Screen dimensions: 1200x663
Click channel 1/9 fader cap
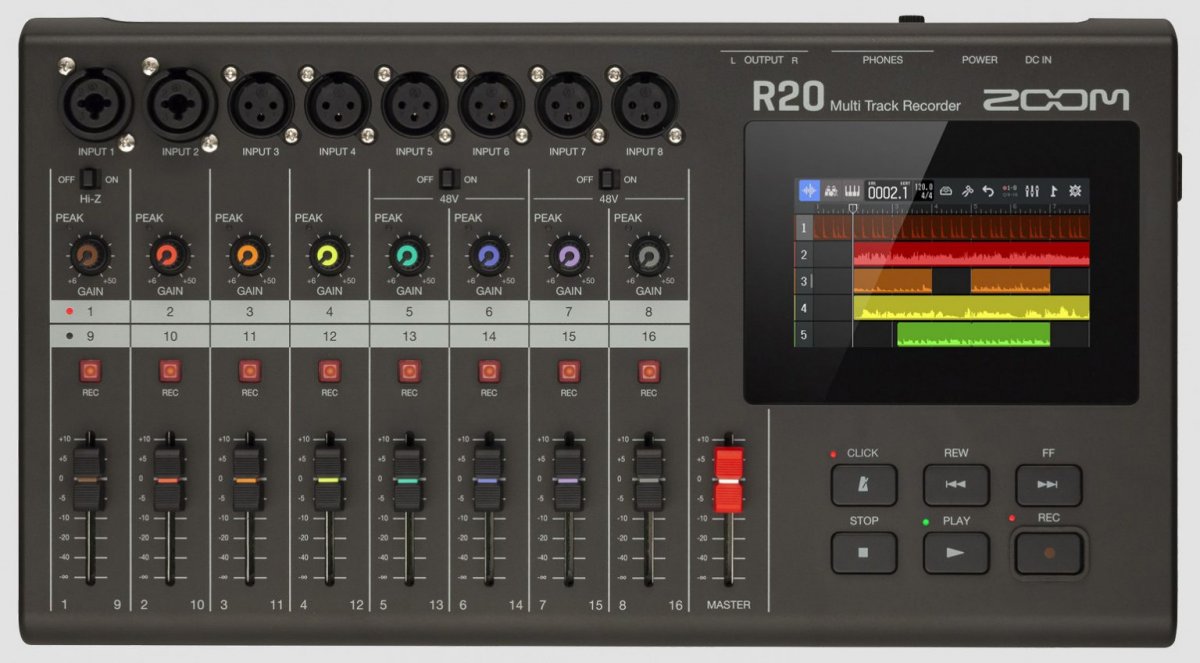90,480
